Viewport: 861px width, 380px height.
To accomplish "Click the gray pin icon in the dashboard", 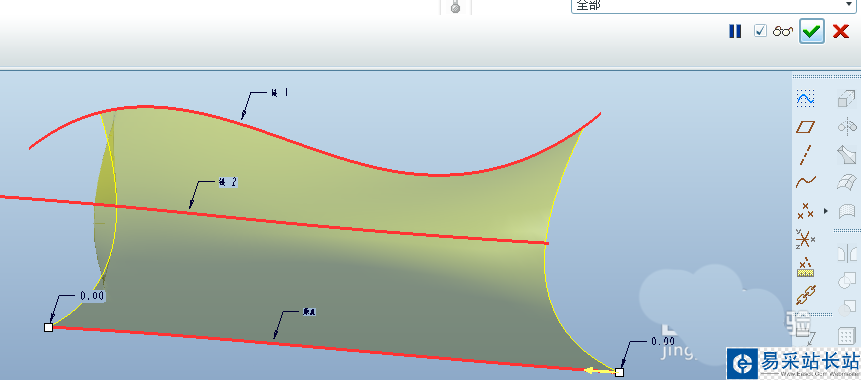I will [x=455, y=7].
